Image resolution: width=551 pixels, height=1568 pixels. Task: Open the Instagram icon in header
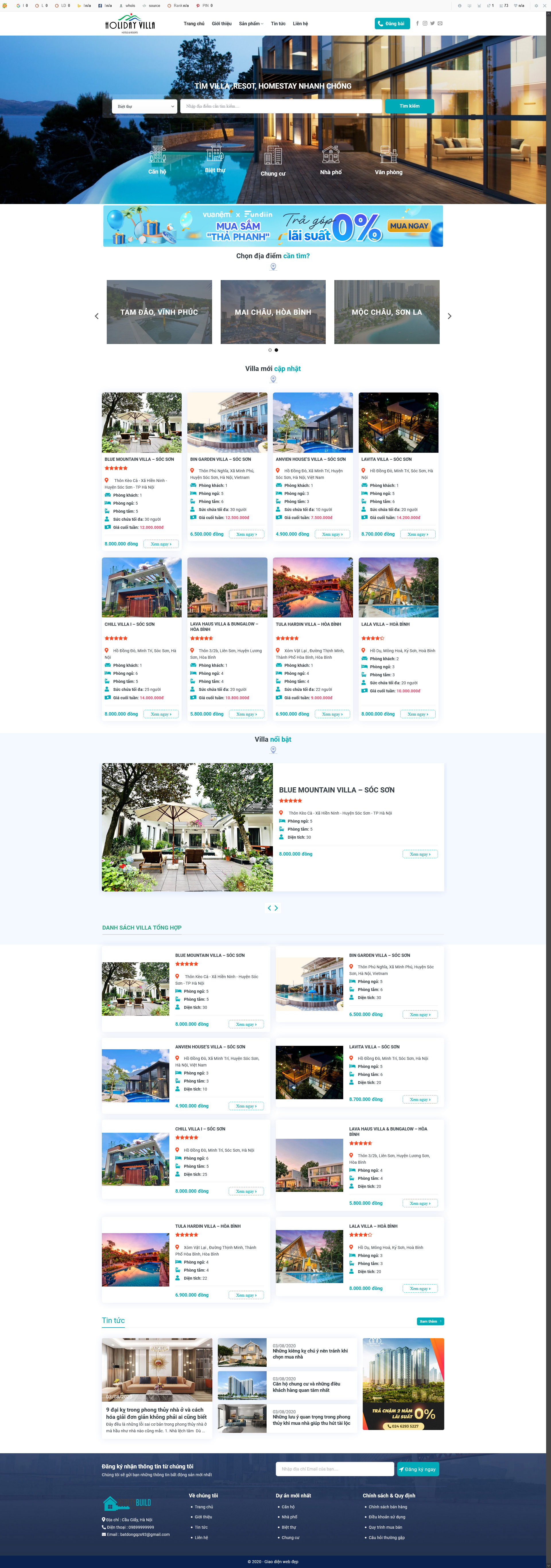click(x=425, y=24)
